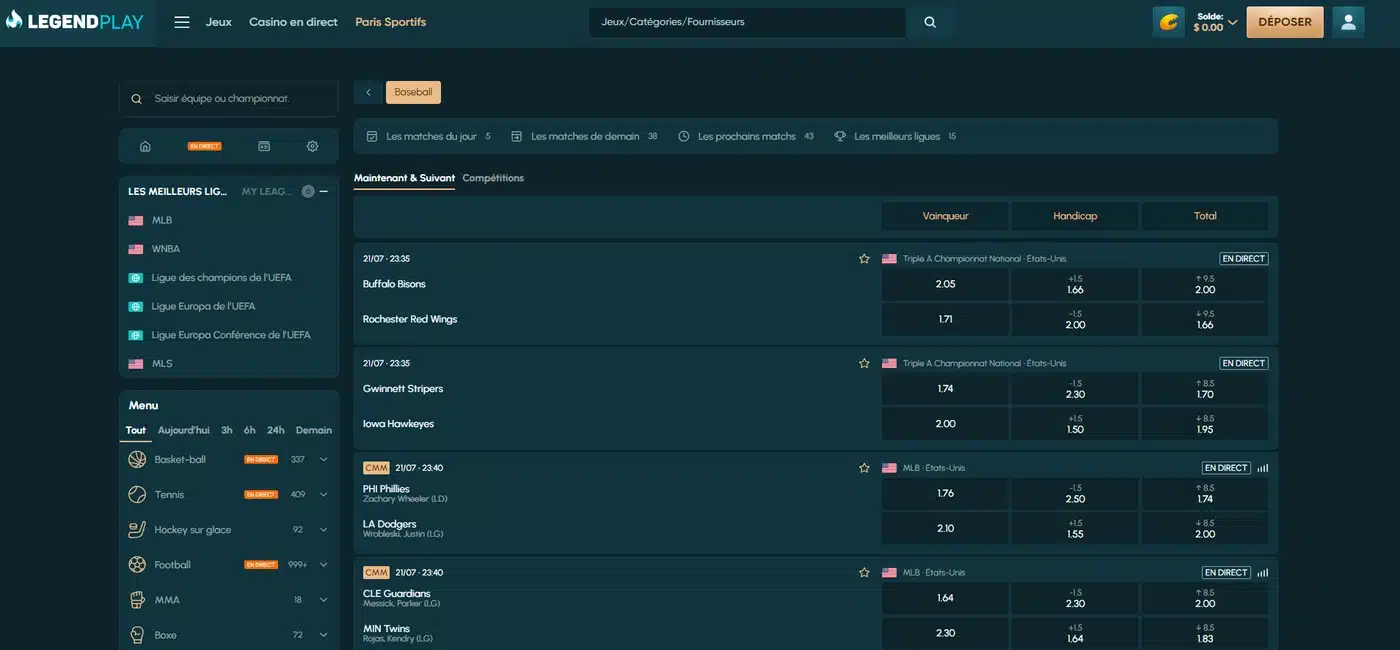Screen dimensions: 1400x650
Task: Switch to My Leagues tab
Action: pos(266,191)
